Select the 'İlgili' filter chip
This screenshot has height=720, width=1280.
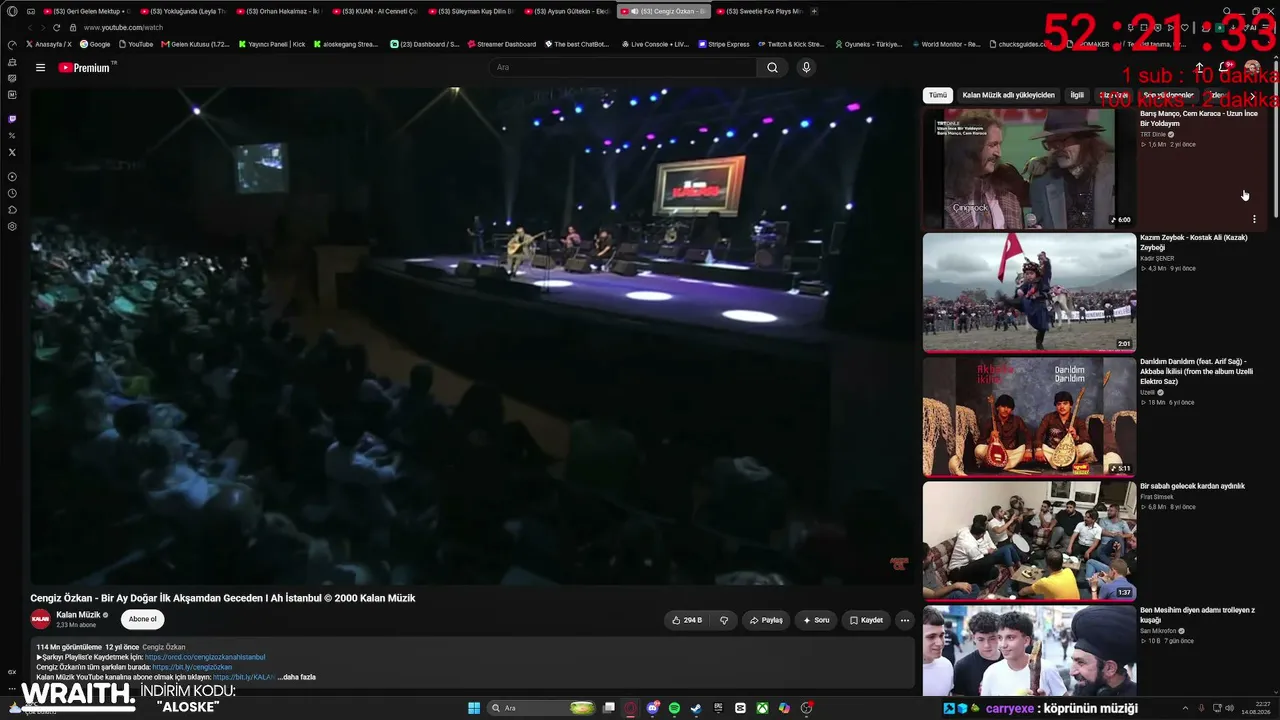click(1077, 95)
